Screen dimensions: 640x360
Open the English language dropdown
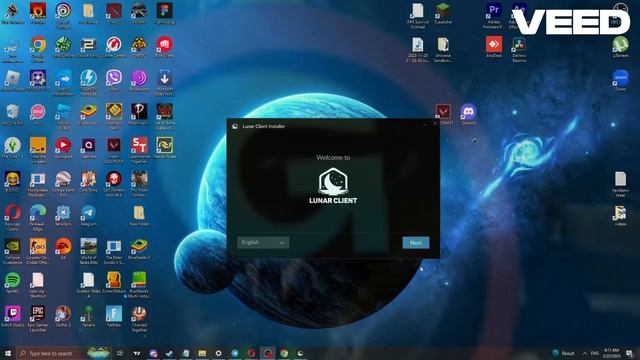click(263, 242)
